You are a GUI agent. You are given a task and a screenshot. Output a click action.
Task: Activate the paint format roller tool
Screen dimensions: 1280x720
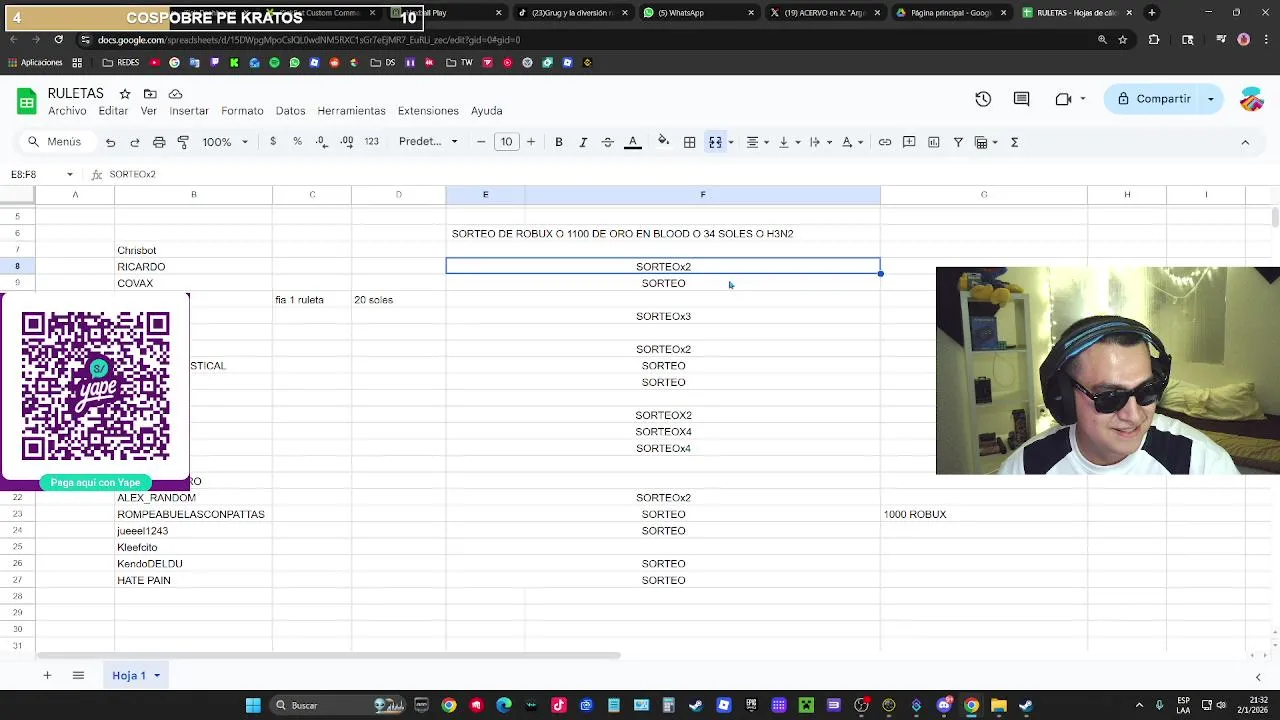183,142
